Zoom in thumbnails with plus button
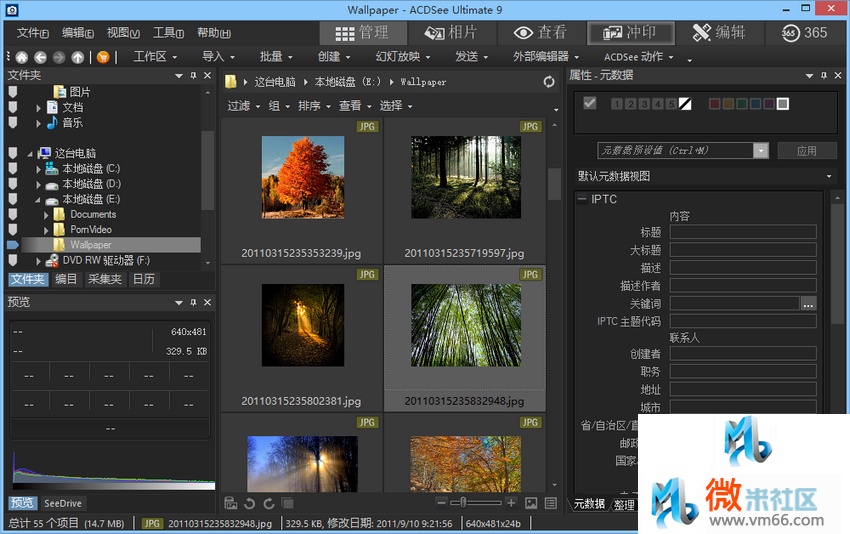Screen dimensions: 850x534 click(x=511, y=503)
